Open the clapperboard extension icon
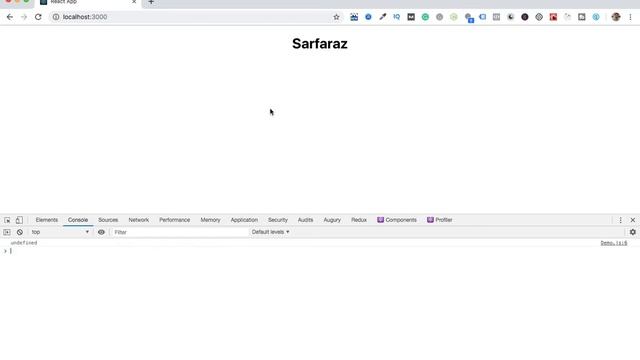This screenshot has width=640, height=360. pyautogui.click(x=354, y=17)
